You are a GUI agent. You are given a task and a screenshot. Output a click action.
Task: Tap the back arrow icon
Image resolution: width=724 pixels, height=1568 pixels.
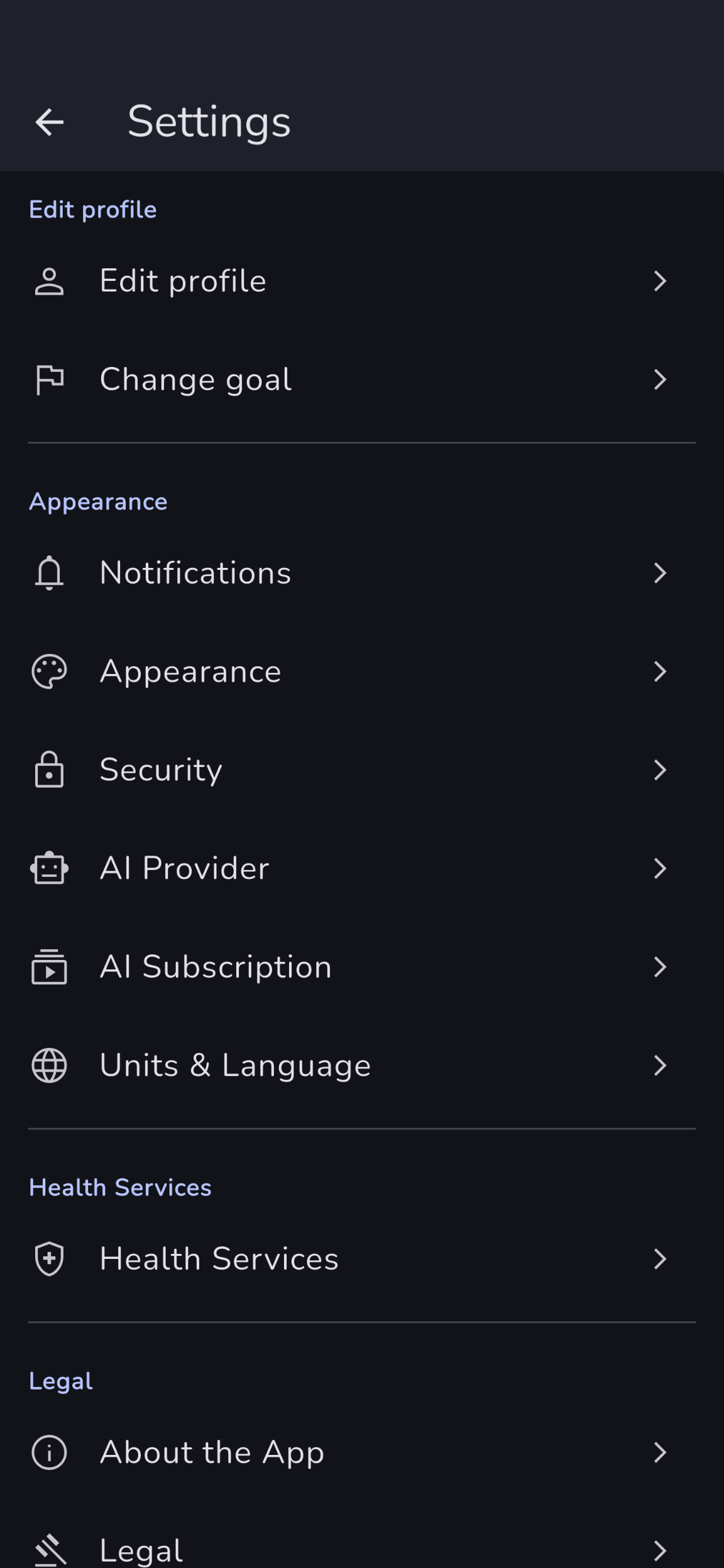tap(50, 122)
